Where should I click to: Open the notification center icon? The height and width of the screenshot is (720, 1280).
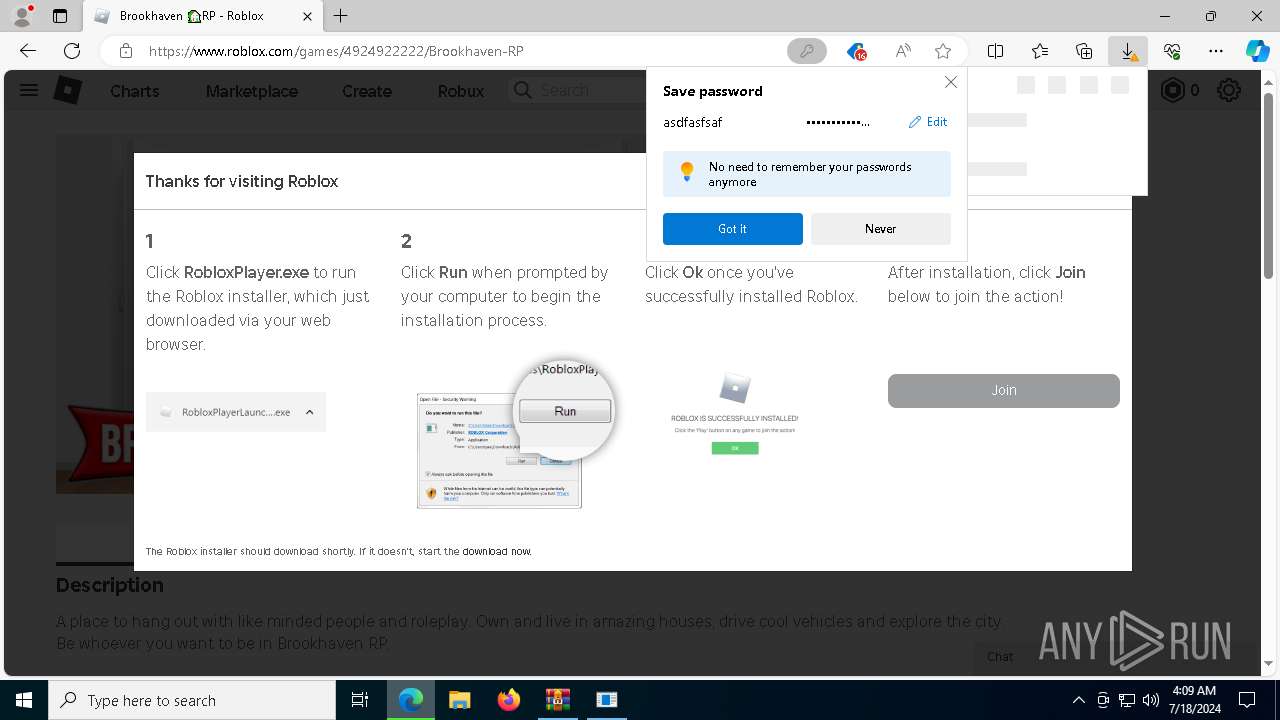[1247, 700]
